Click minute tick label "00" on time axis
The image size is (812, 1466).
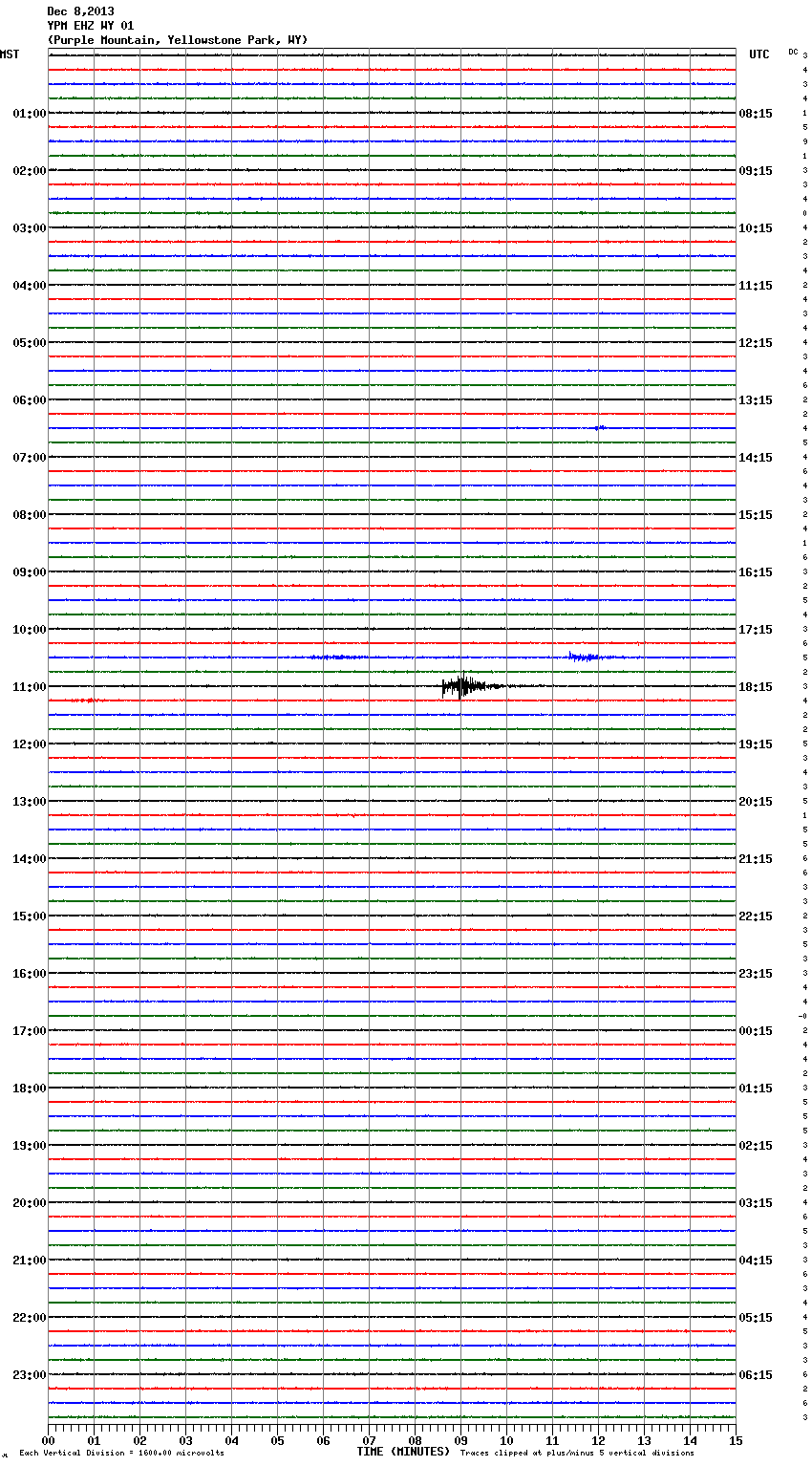(x=48, y=1440)
